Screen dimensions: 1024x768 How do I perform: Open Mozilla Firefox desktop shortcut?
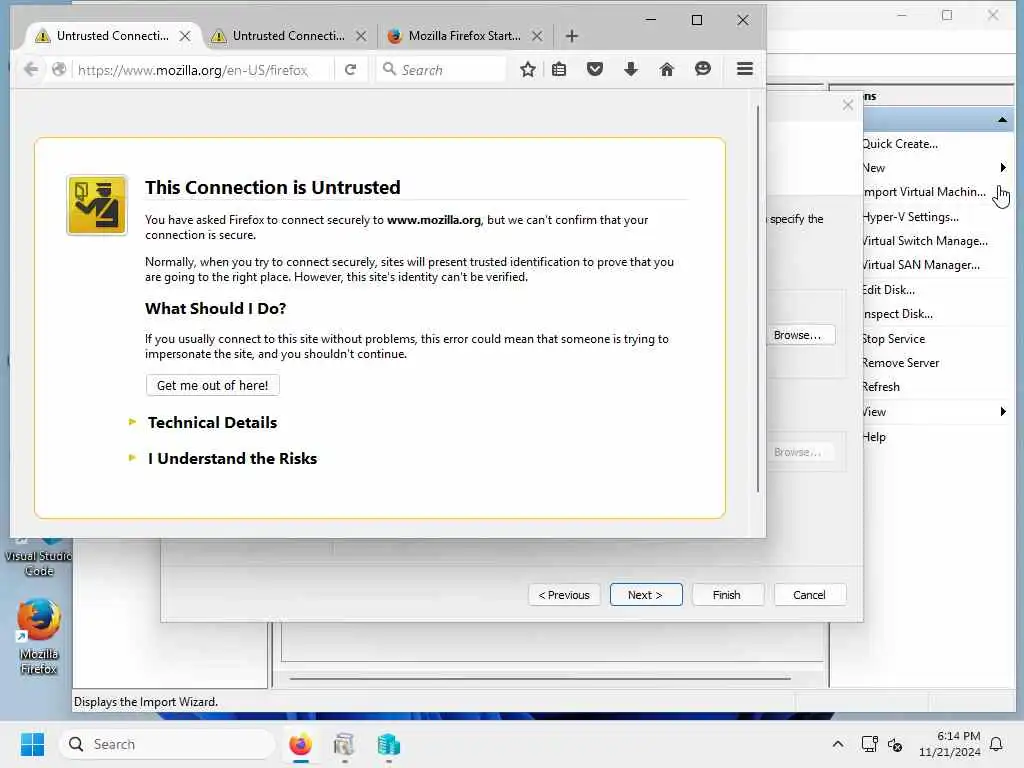39,635
